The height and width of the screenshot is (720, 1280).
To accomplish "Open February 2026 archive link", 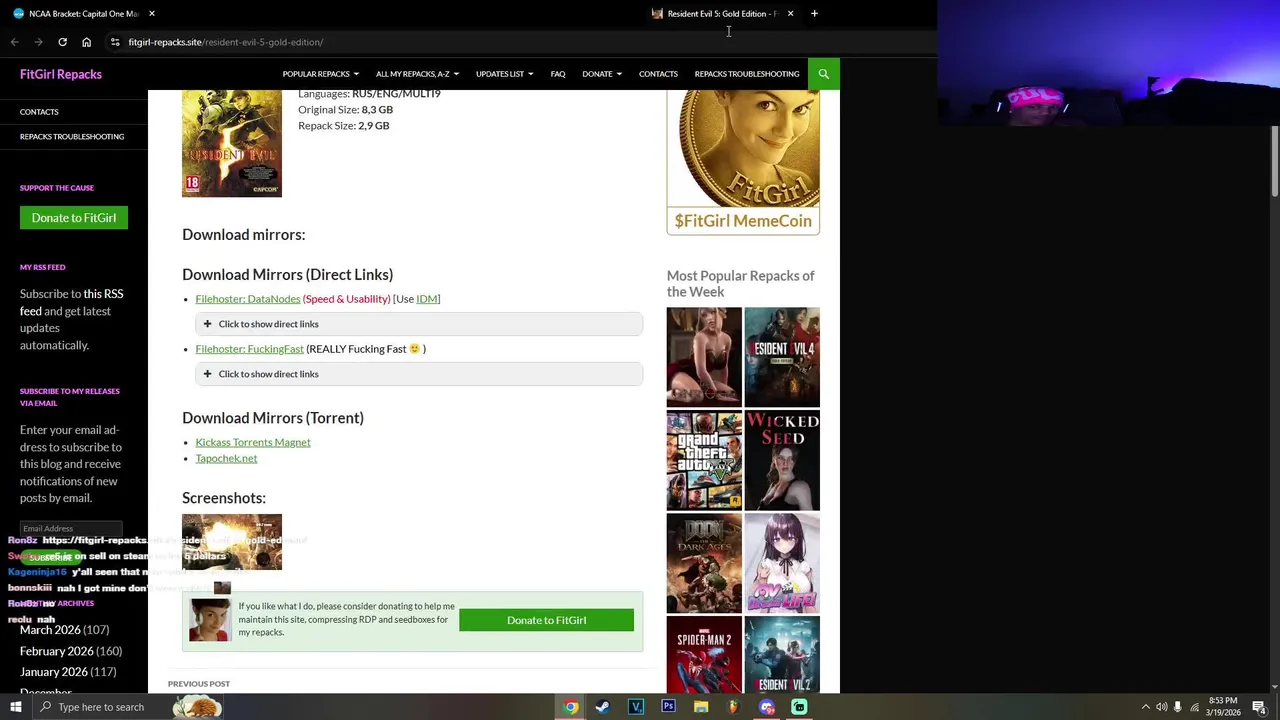I will (57, 651).
